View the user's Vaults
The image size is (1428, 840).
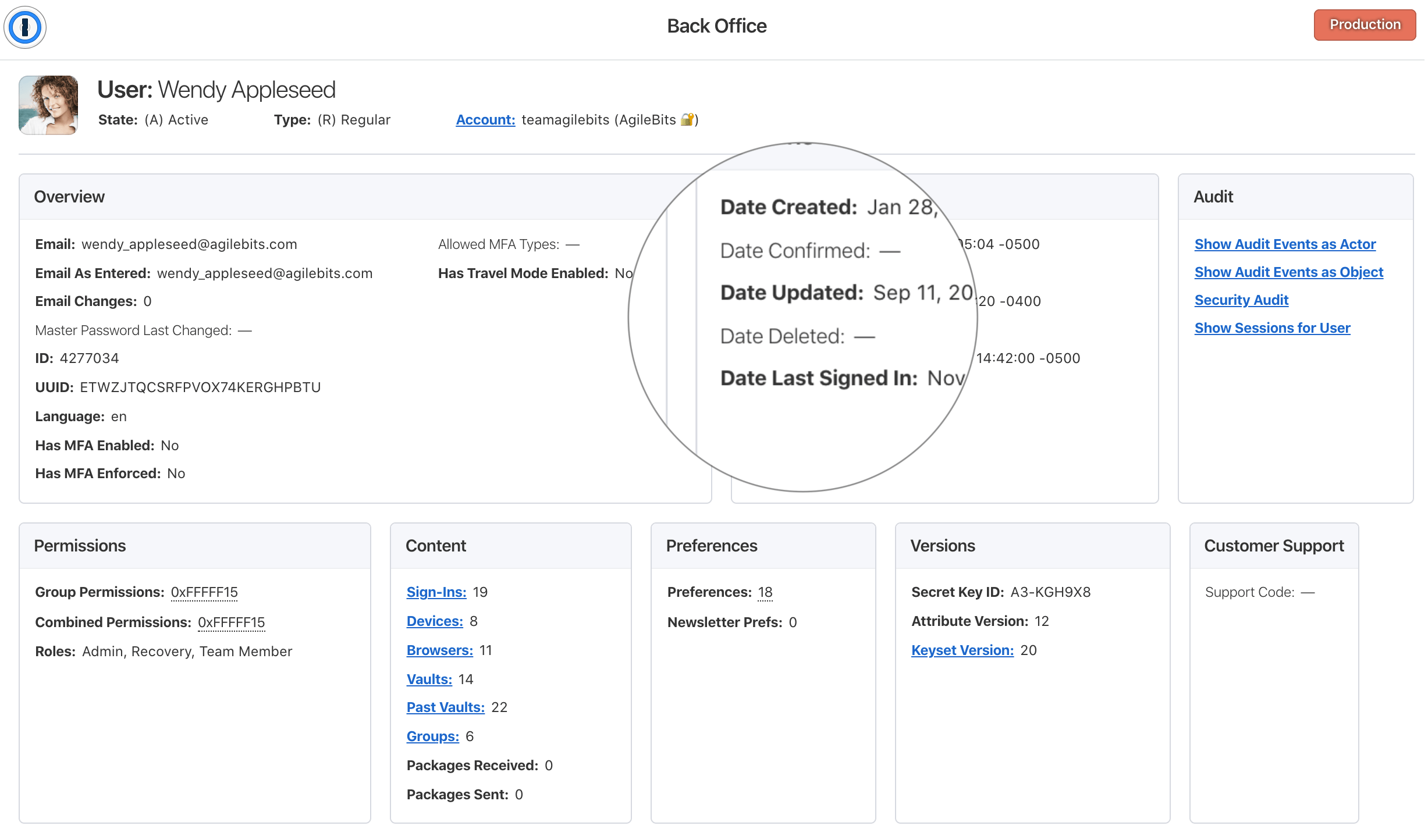pos(429,679)
